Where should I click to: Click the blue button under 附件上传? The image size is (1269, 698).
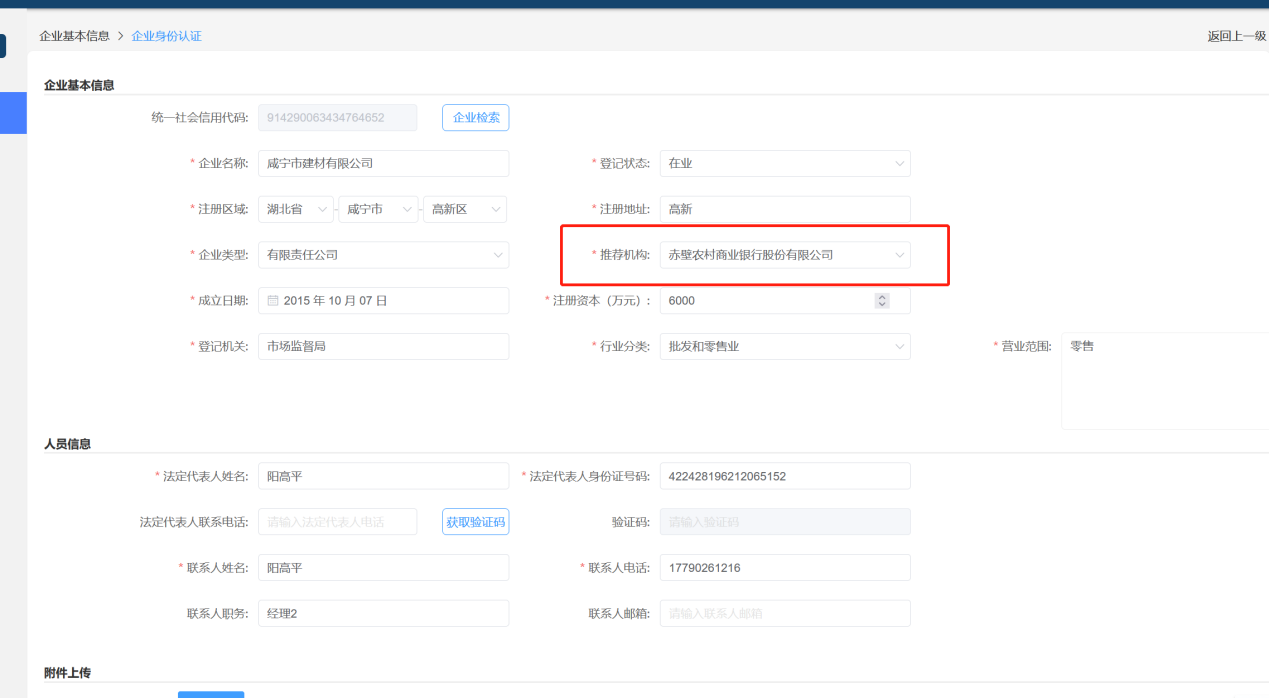click(211, 694)
